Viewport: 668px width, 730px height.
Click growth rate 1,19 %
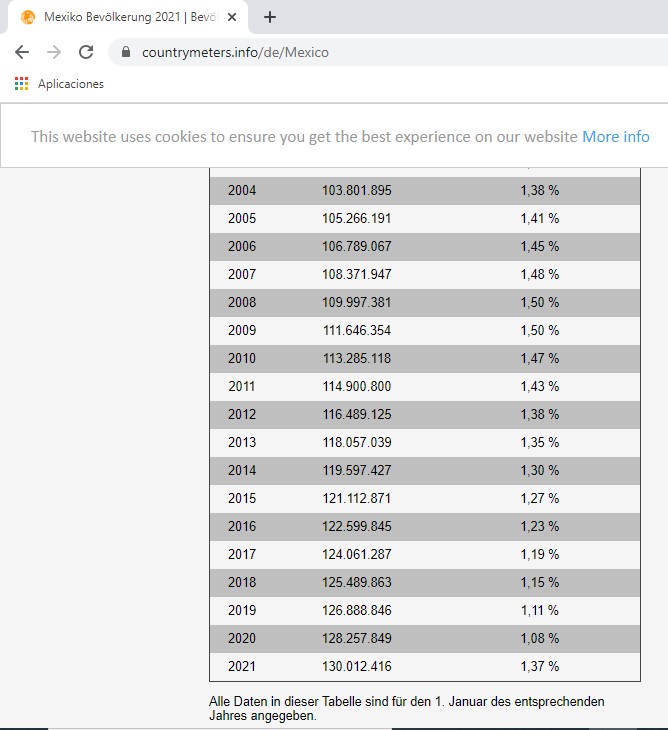(540, 554)
